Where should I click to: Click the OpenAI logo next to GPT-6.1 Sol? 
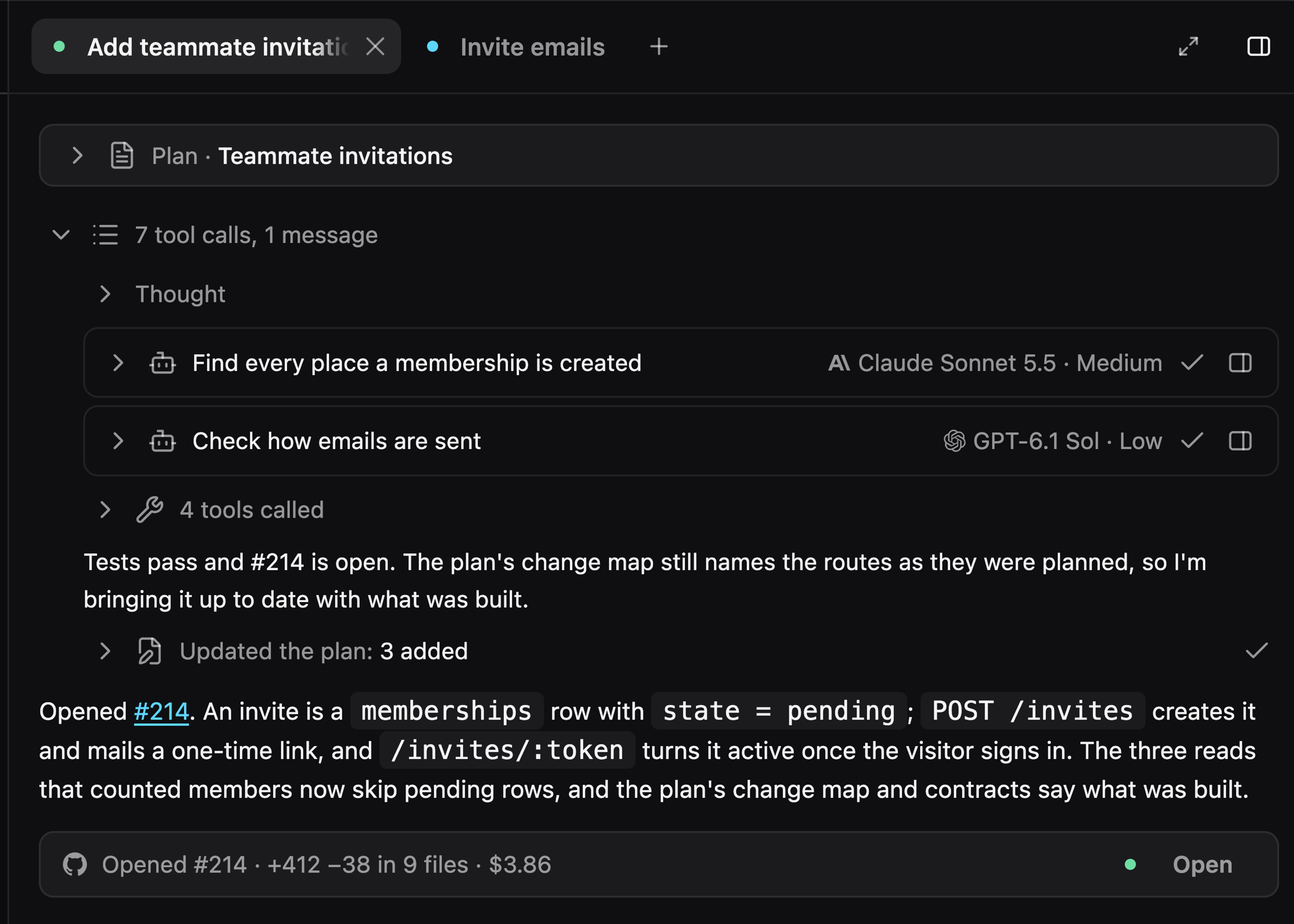click(x=954, y=441)
